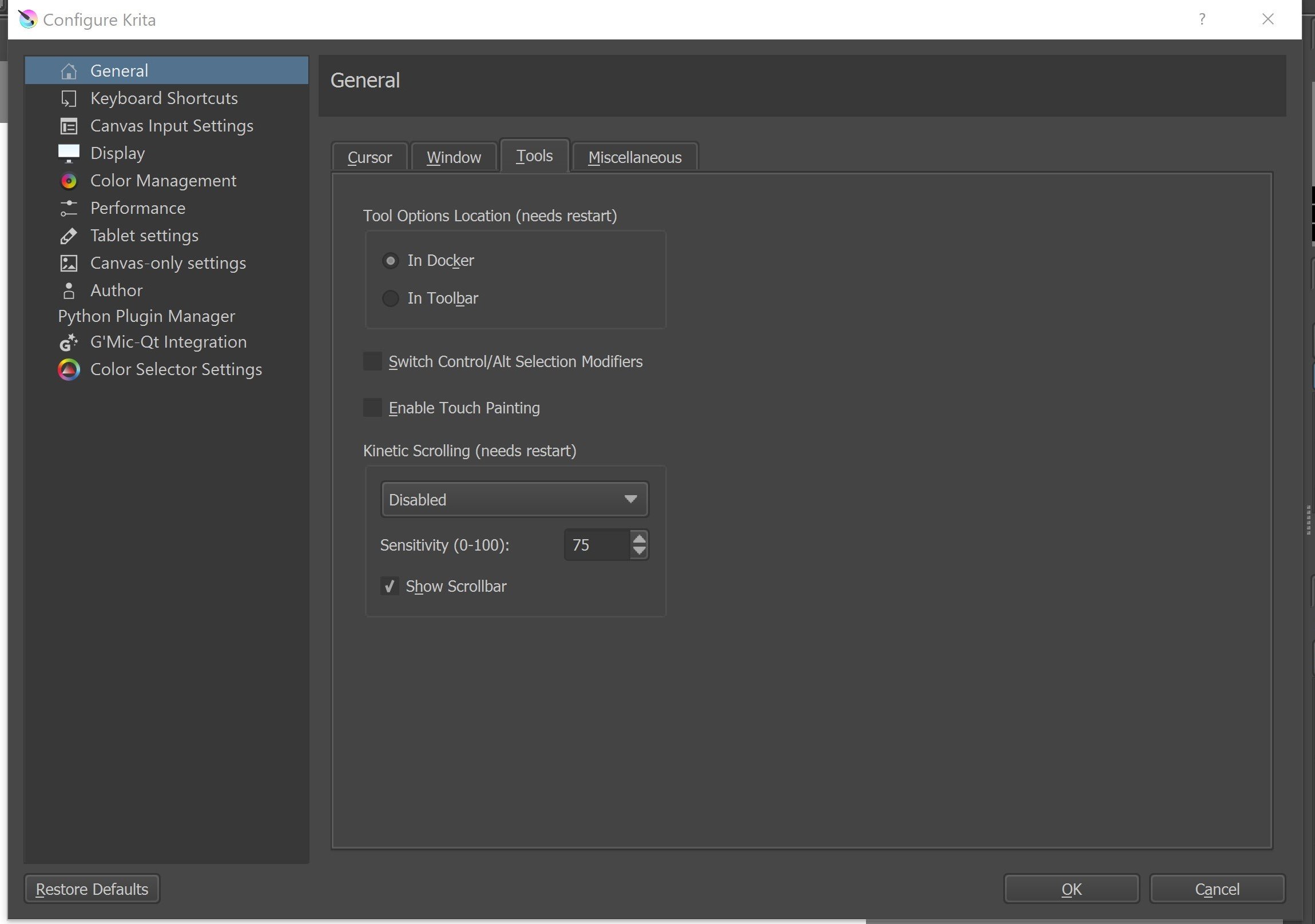The image size is (1315, 924).
Task: Click the Sensitivity value field showing 75
Action: pyautogui.click(x=597, y=545)
